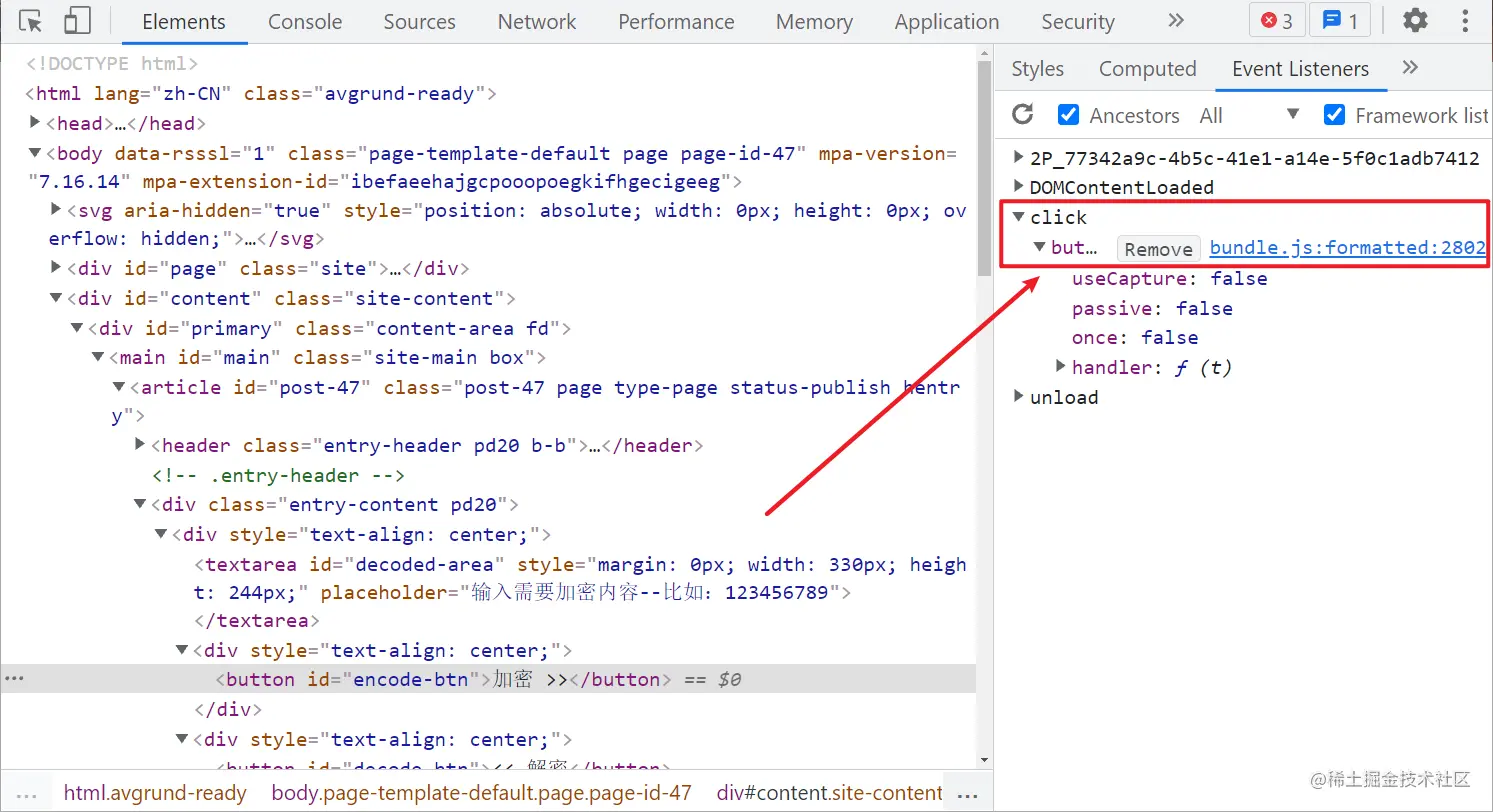The height and width of the screenshot is (812, 1493).
Task: Activate the inspect element picker icon
Action: click(x=31, y=21)
